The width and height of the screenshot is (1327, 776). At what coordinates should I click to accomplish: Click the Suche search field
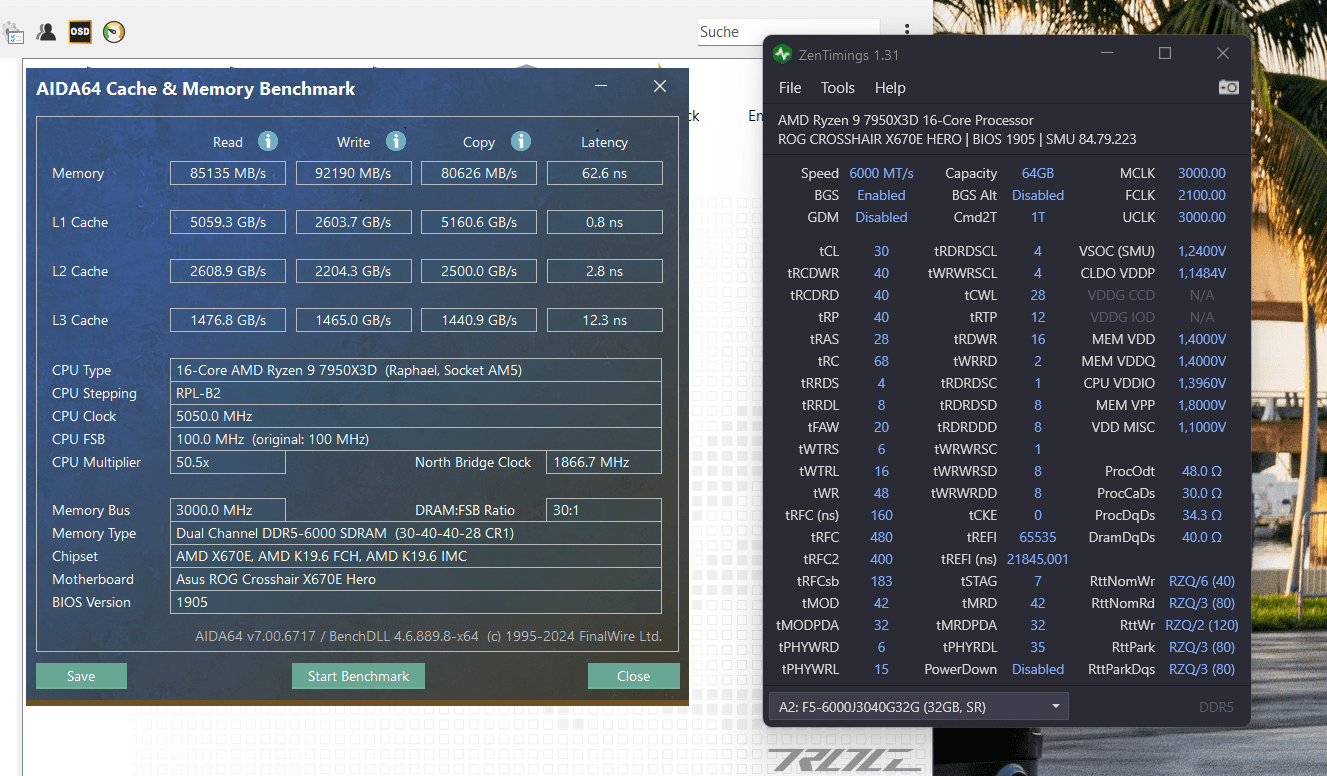(789, 32)
